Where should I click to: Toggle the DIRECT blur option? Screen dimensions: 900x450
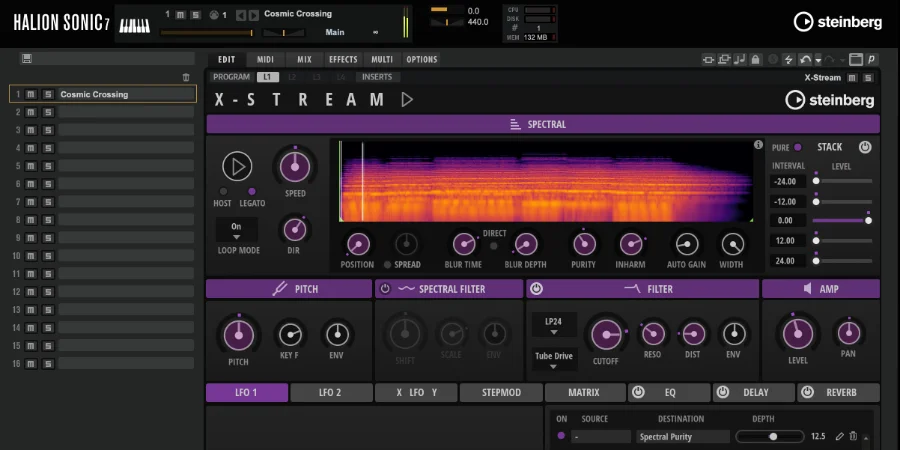493,246
